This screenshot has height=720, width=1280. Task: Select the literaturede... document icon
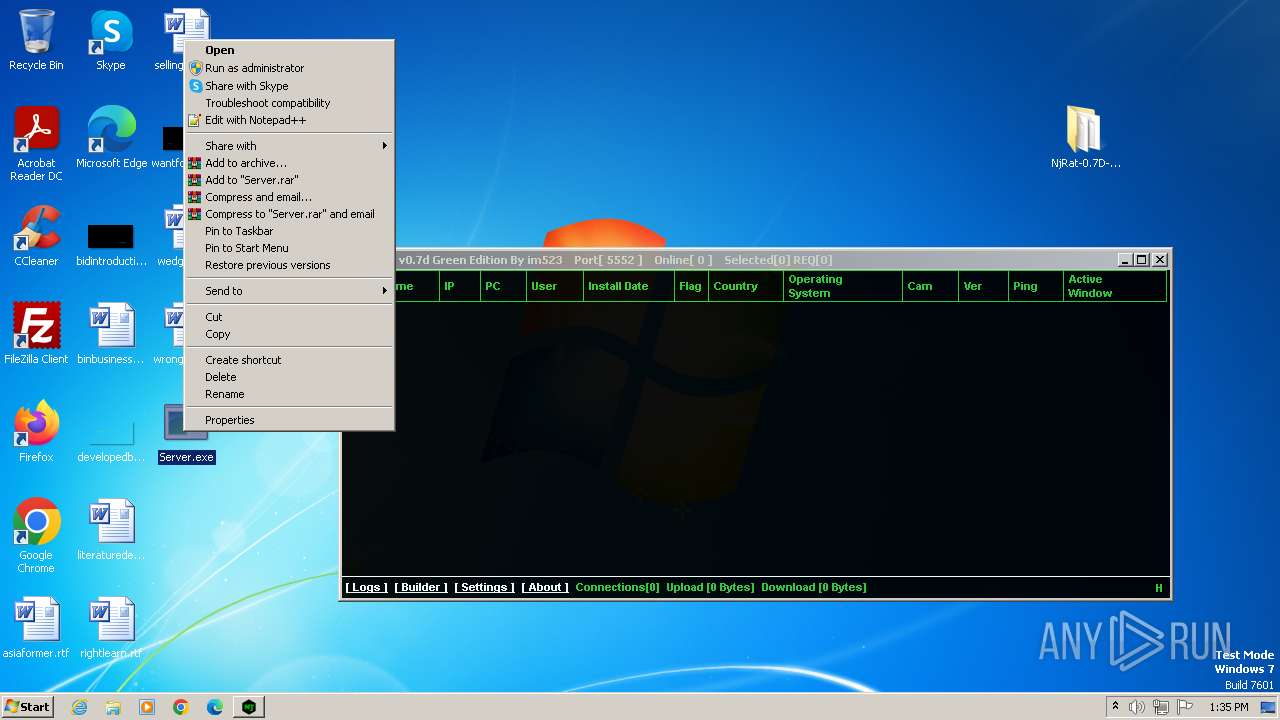[111, 530]
